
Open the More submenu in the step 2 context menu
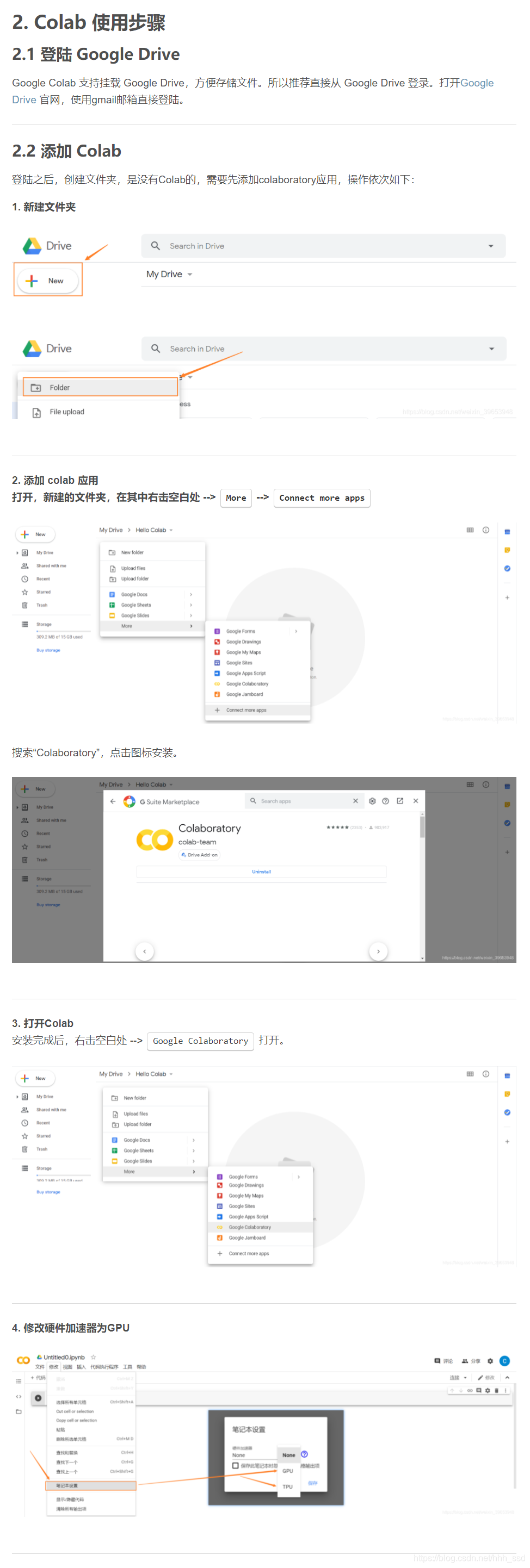152,626
